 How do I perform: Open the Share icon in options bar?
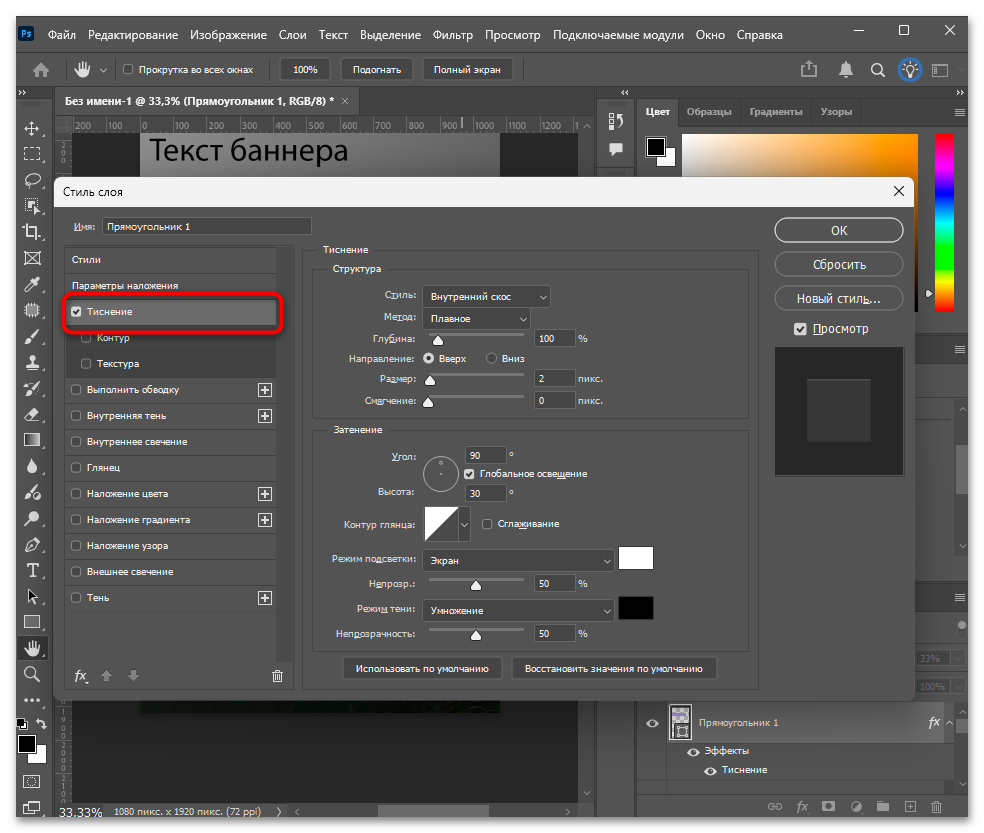809,69
